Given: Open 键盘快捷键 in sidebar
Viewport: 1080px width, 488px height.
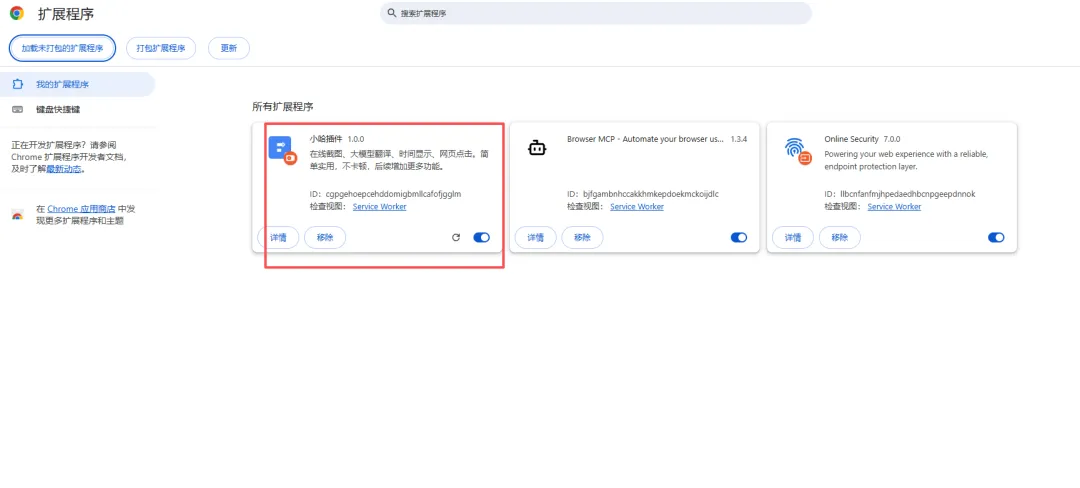Looking at the screenshot, I should pyautogui.click(x=77, y=109).
